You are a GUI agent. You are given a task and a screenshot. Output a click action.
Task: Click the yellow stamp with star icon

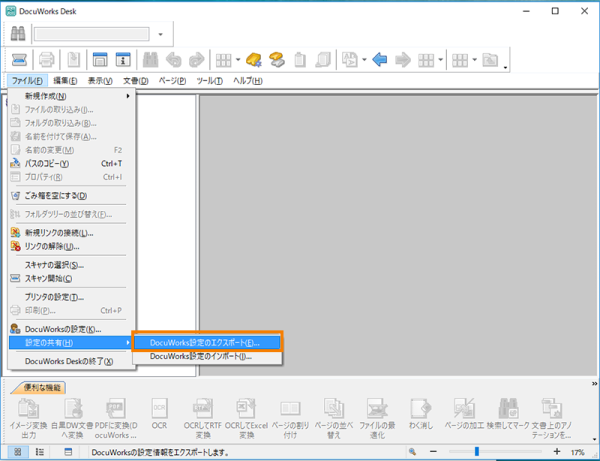pos(254,60)
